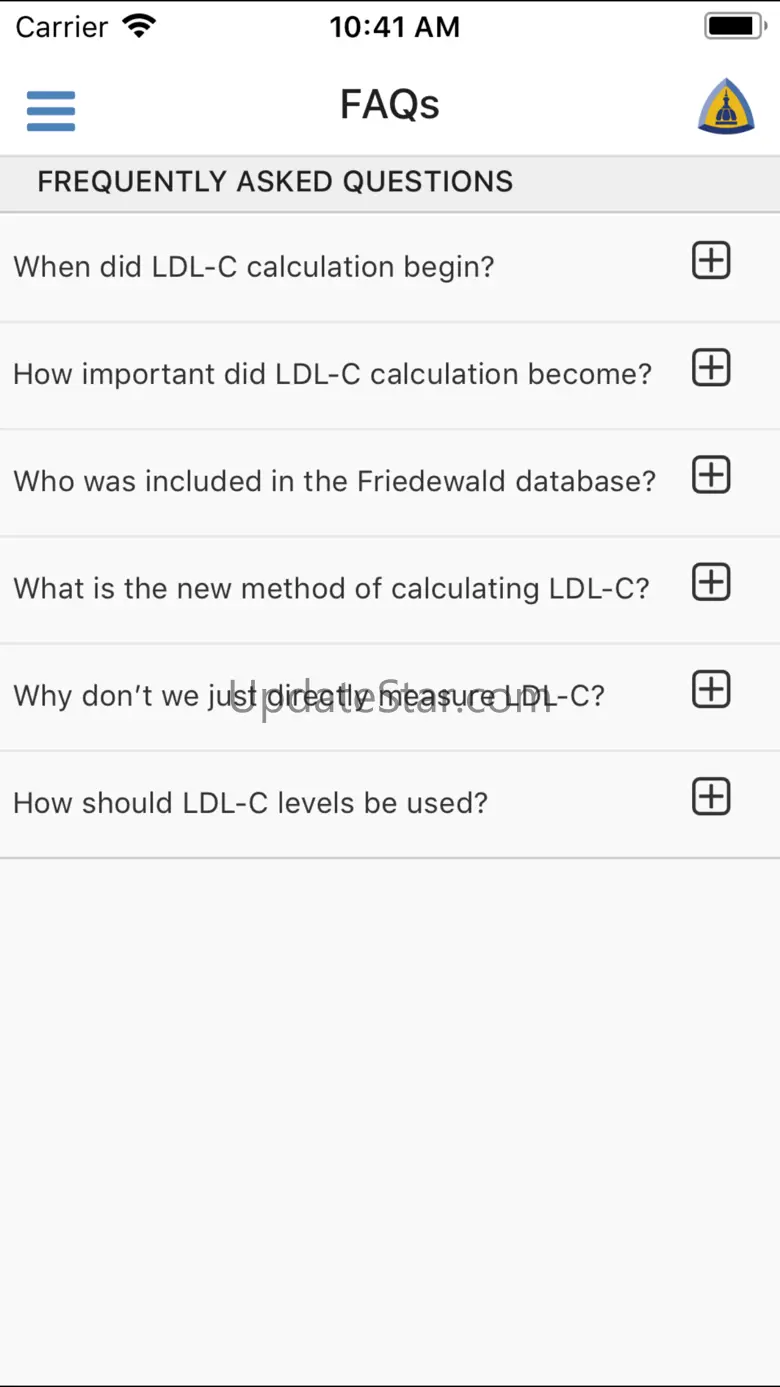The height and width of the screenshot is (1387, 780).
Task: Select 'Why don't we just directly measure LDL-C?' text
Action: pos(309,696)
